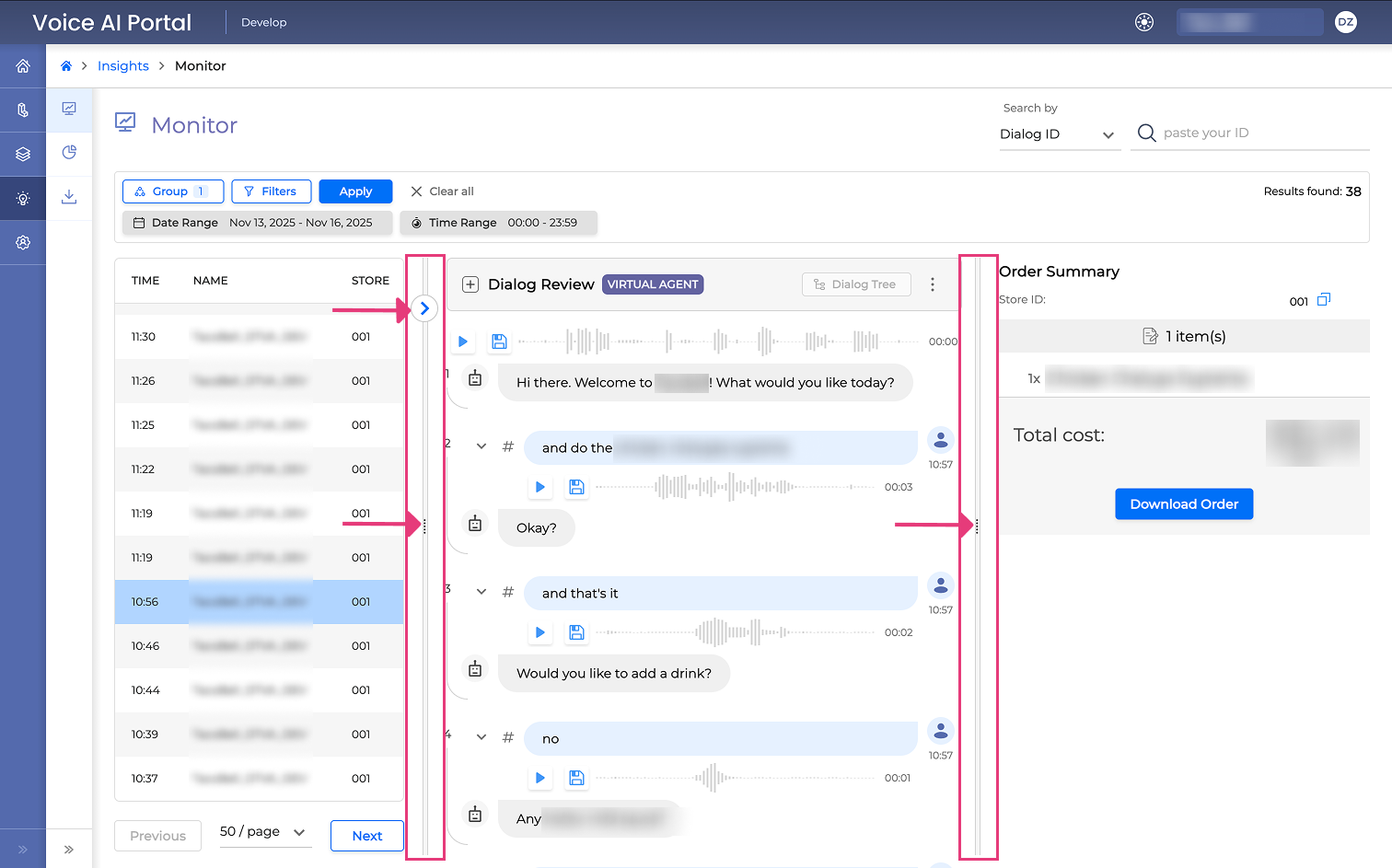This screenshot has height=868, width=1392.
Task: Open the Dialog ID search-by dropdown
Action: pos(1058,134)
